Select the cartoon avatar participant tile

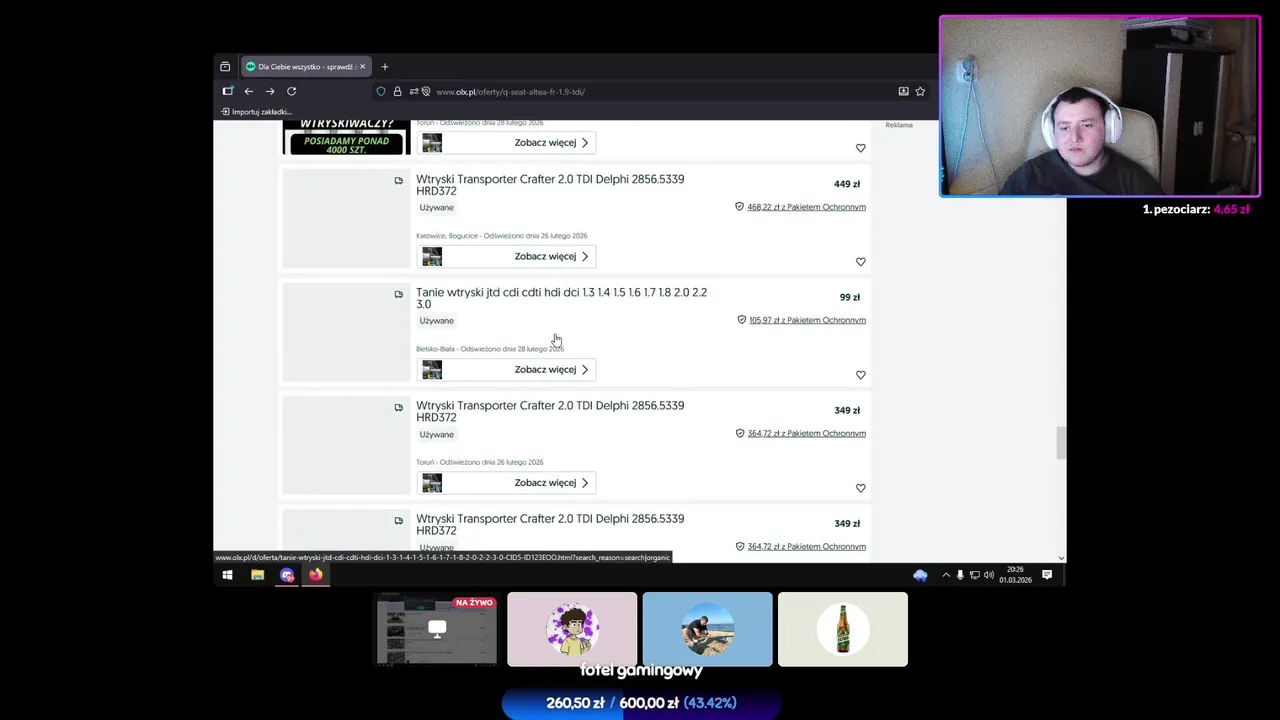coord(572,629)
